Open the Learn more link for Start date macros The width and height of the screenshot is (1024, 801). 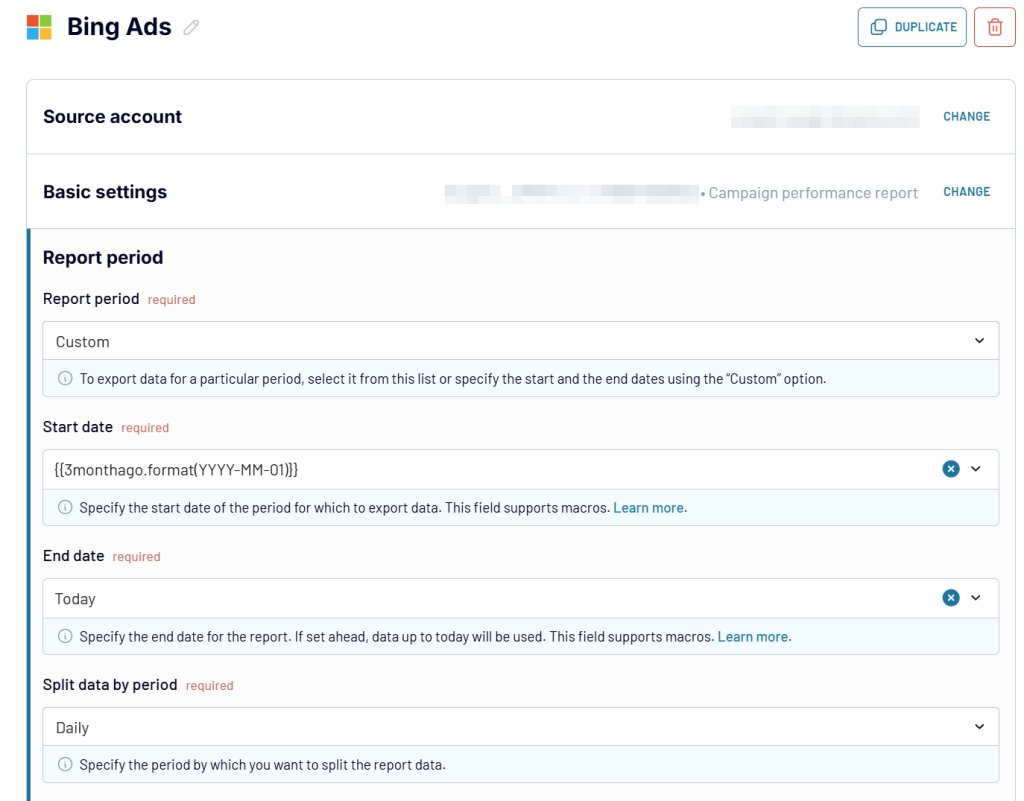pyautogui.click(x=648, y=507)
